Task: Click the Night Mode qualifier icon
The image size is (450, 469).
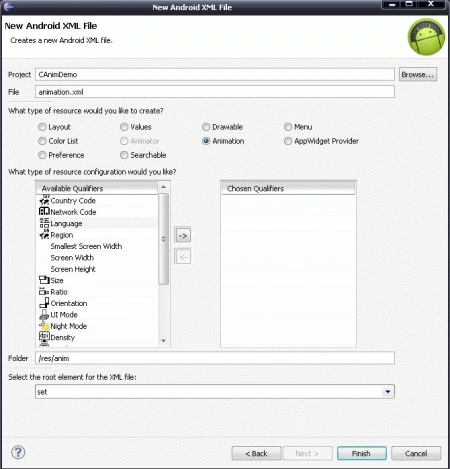Action: 44,326
